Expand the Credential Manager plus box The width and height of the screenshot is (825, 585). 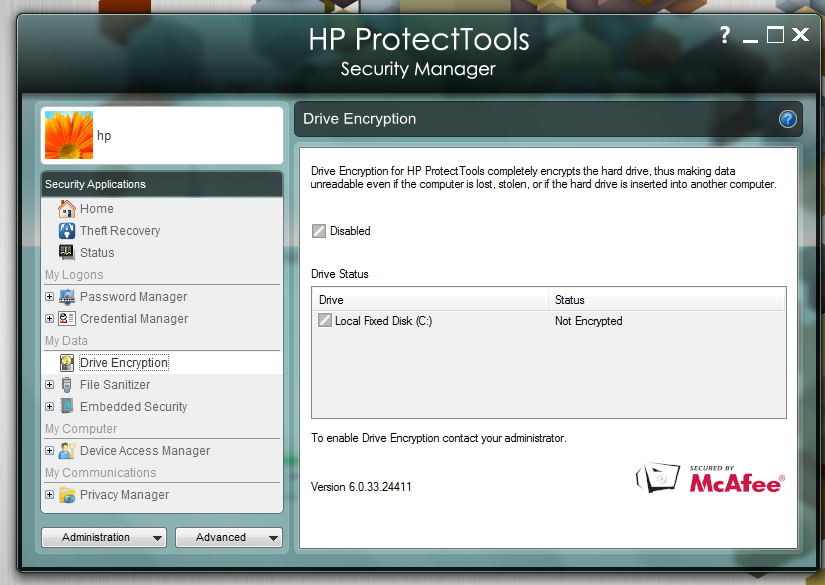pos(49,319)
